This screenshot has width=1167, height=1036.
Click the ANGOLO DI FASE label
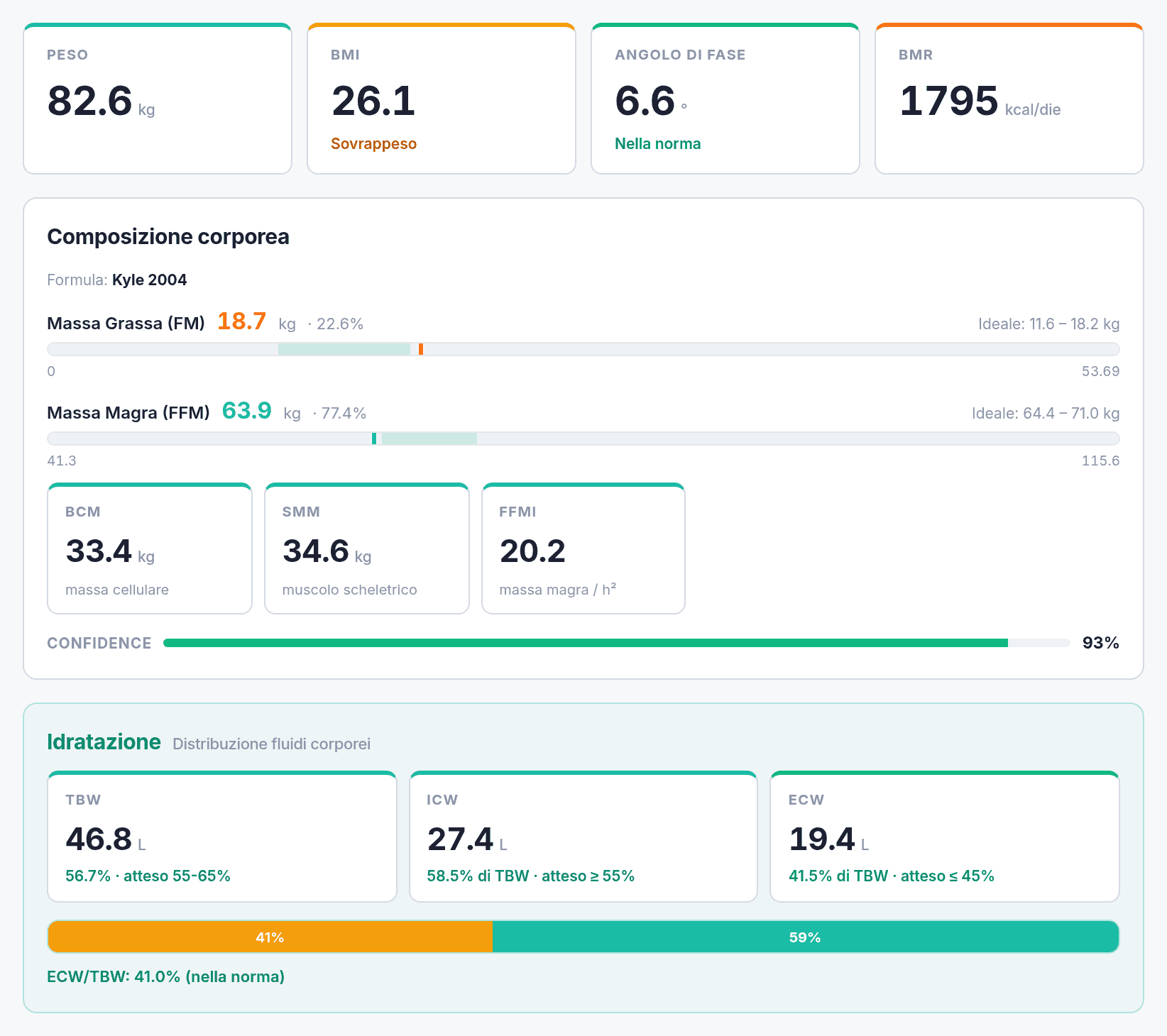pyautogui.click(x=680, y=55)
